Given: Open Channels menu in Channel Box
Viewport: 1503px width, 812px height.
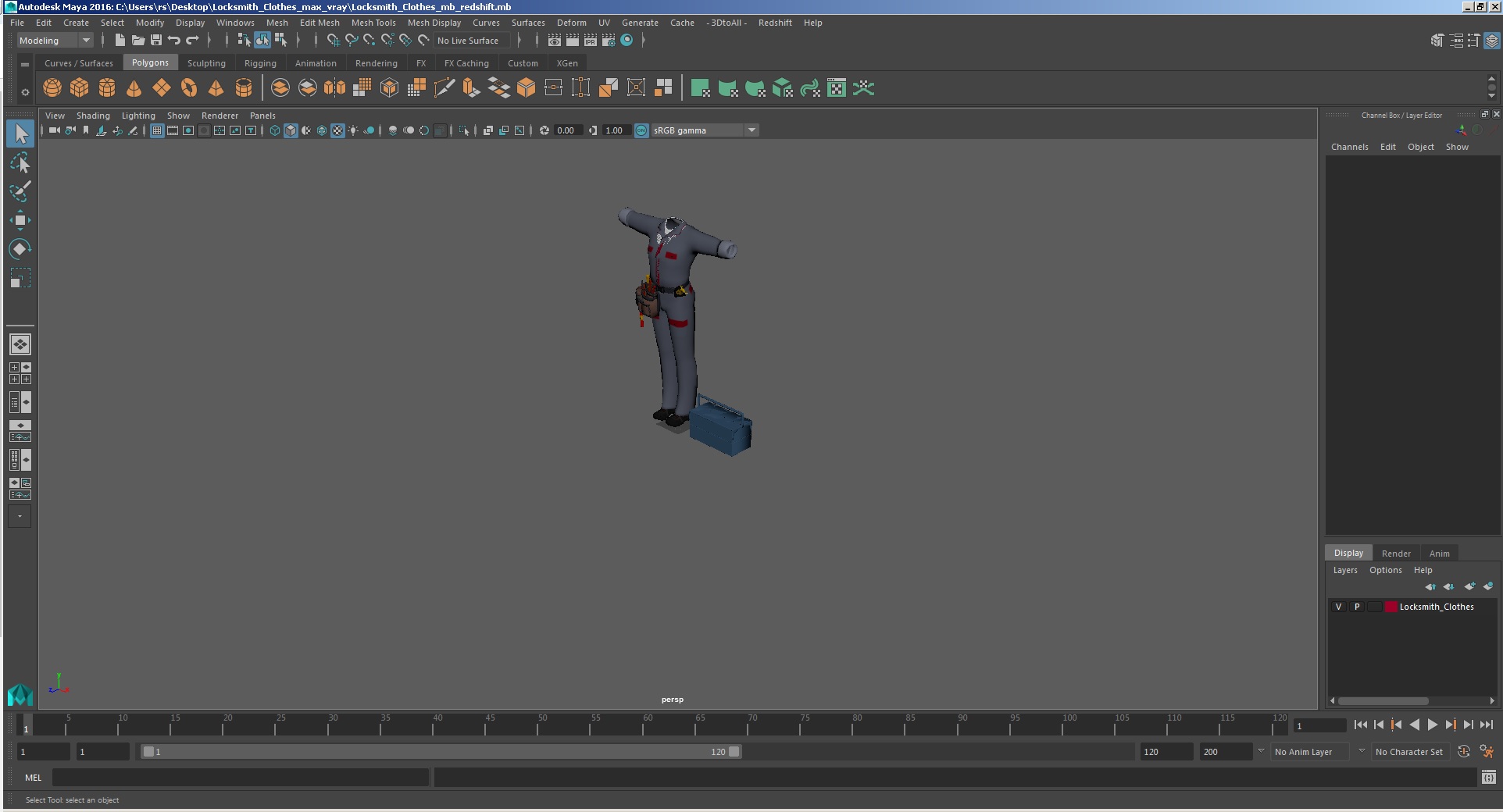Looking at the screenshot, I should (1350, 147).
